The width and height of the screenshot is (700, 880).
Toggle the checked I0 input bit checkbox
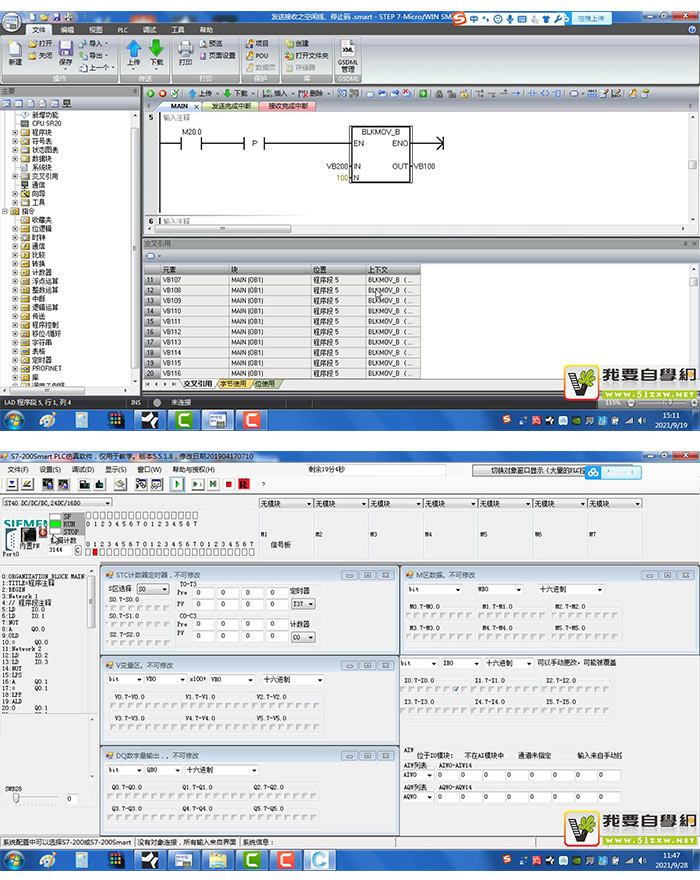tap(456, 689)
